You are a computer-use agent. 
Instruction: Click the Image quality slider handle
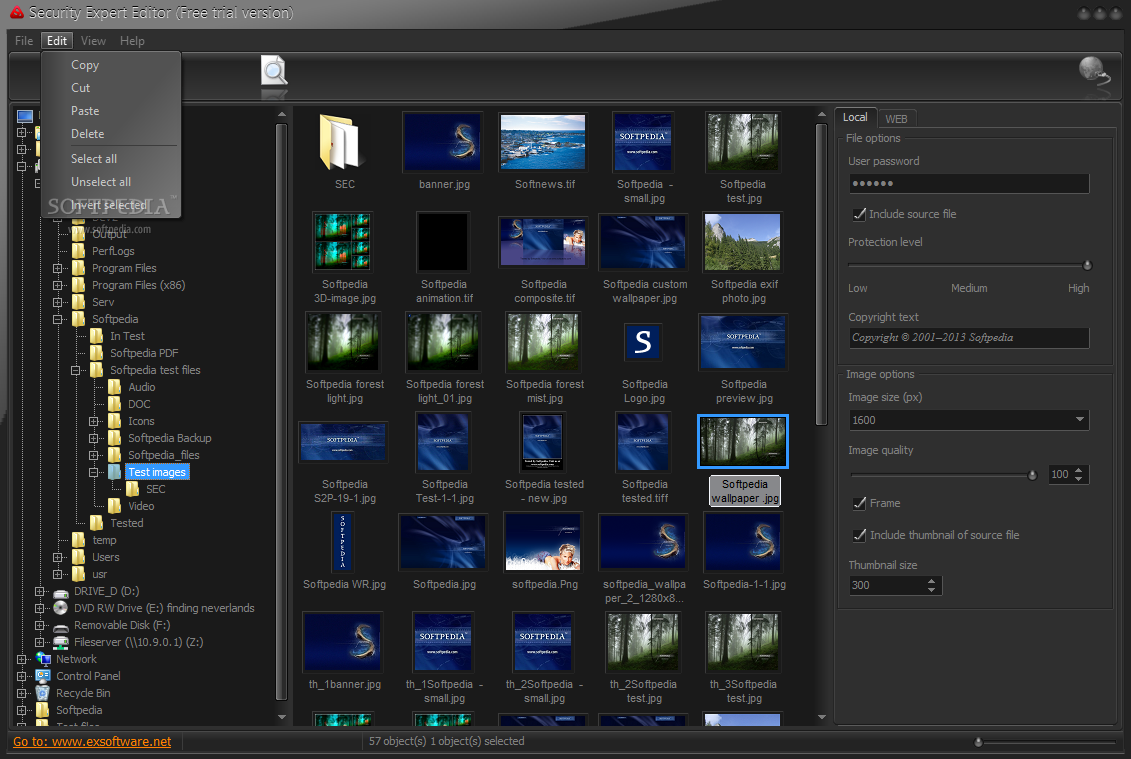point(1032,475)
